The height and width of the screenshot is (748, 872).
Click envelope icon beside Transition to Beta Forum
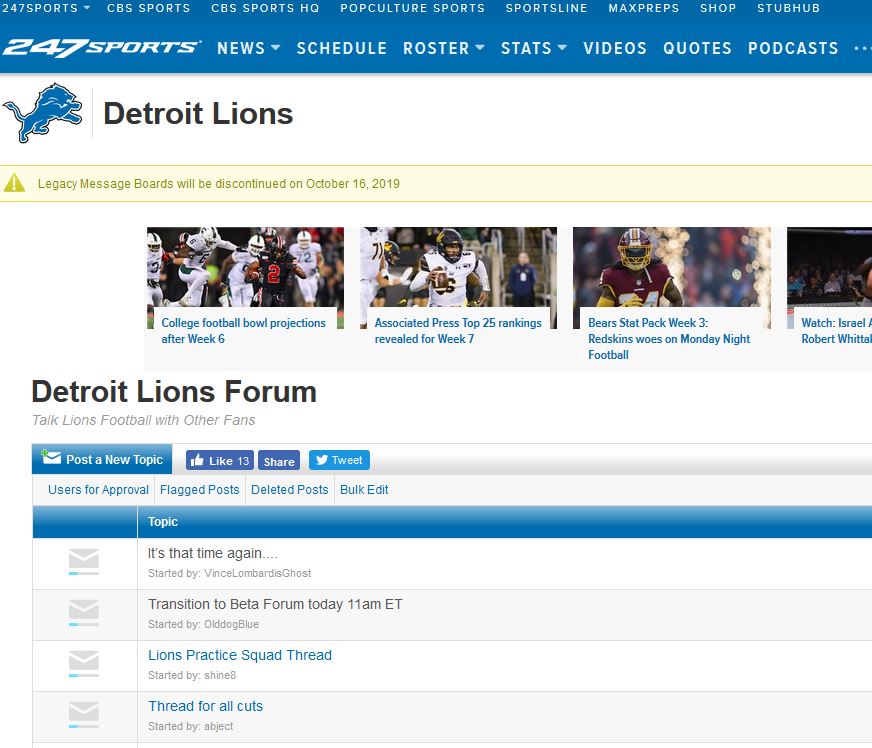pos(84,614)
